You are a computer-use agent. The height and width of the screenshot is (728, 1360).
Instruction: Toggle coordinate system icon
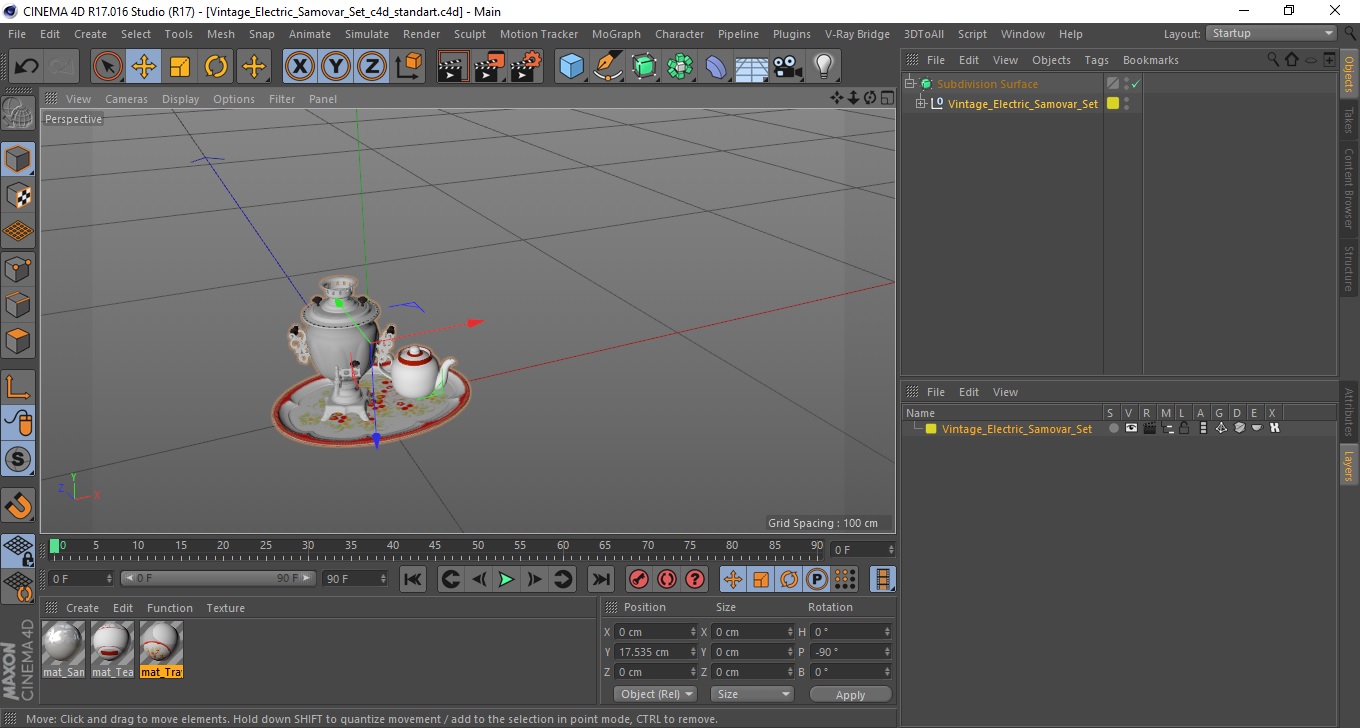[x=408, y=67]
